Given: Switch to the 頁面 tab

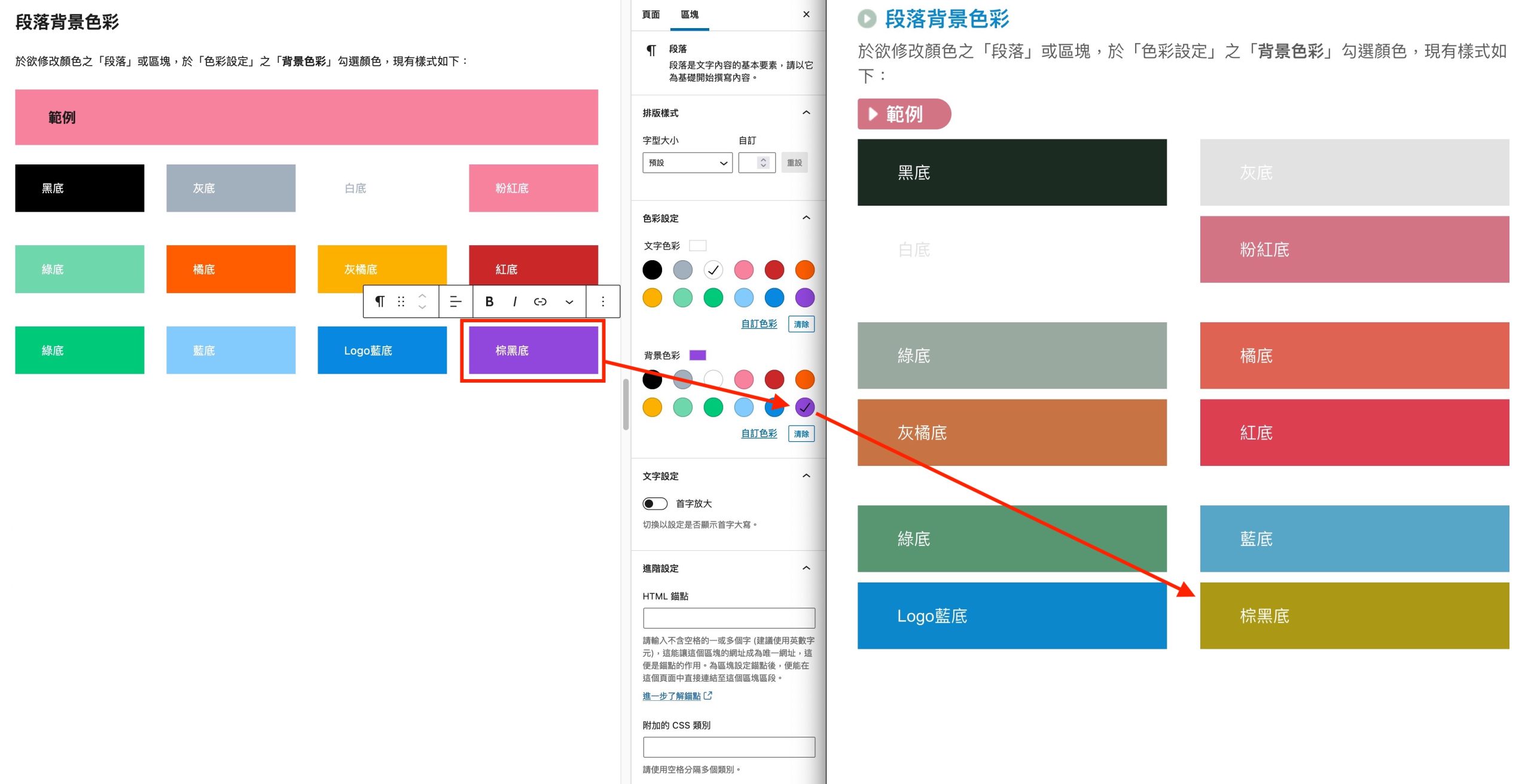Looking at the screenshot, I should tap(651, 14).
